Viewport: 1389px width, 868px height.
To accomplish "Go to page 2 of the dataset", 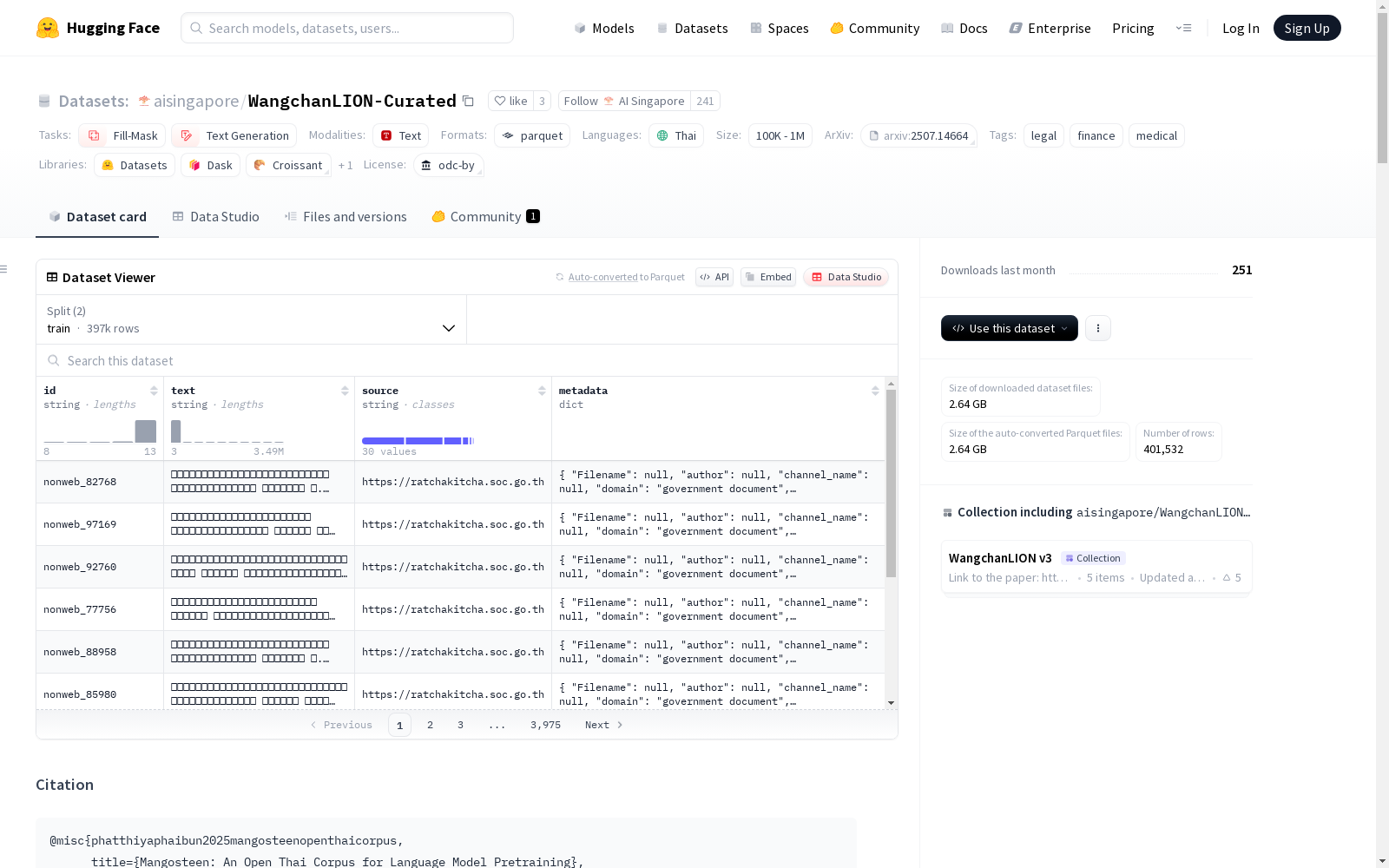I will [430, 725].
